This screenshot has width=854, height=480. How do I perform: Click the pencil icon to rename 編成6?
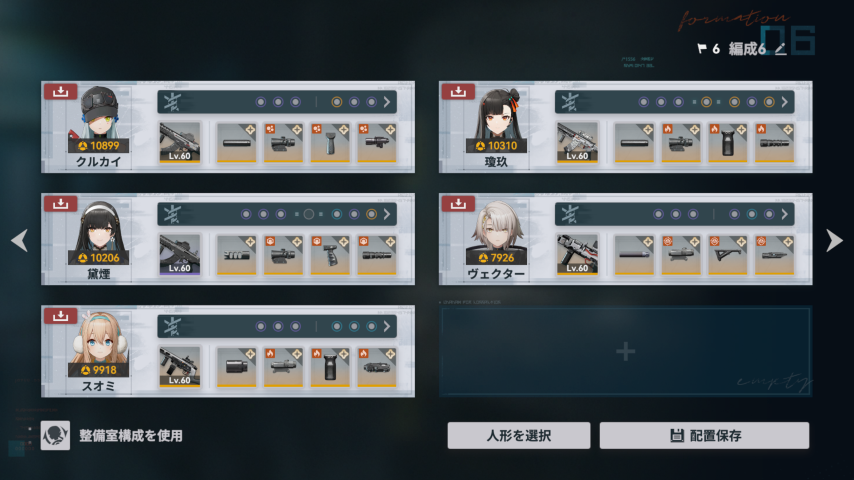780,49
